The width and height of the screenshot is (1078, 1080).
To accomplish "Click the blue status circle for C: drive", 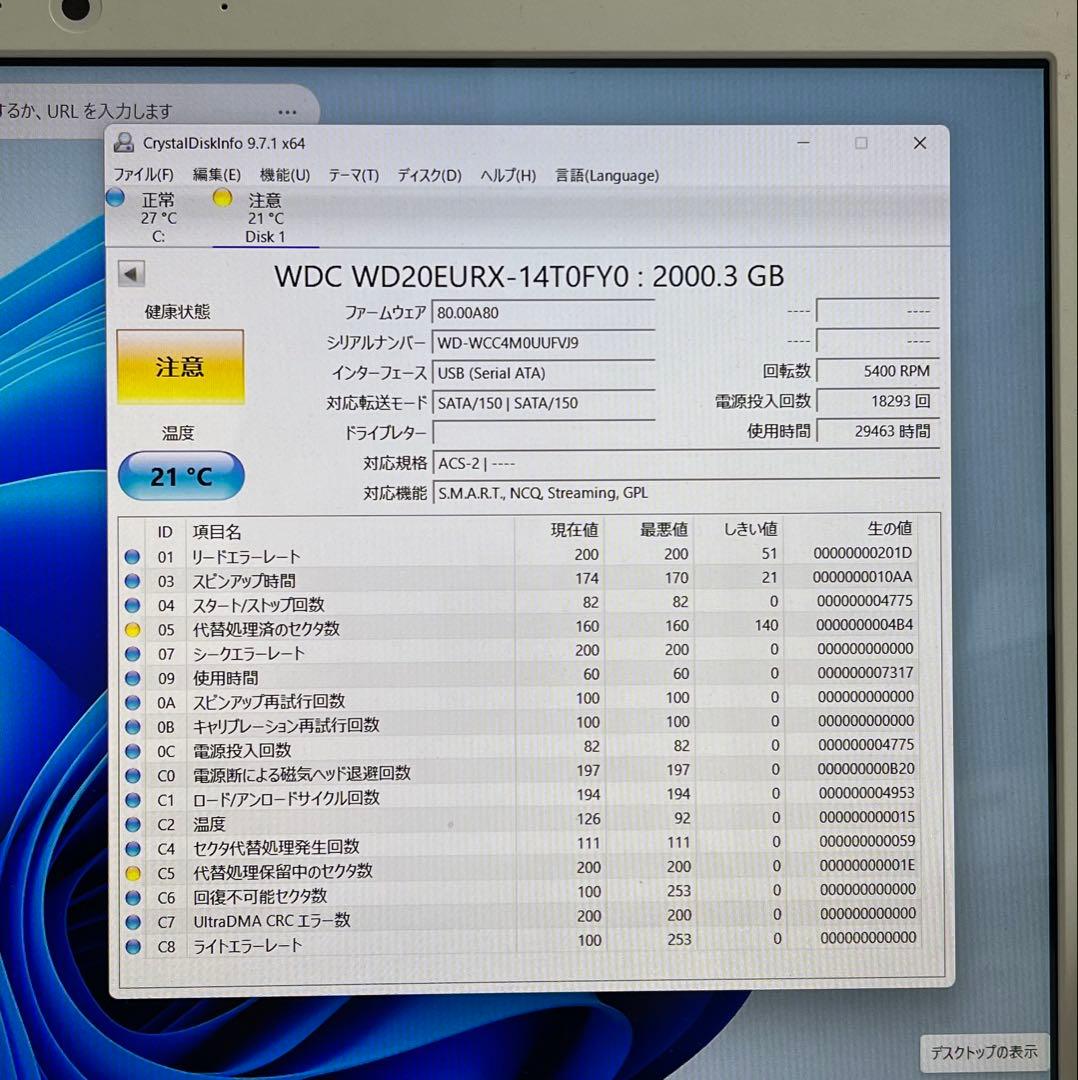I will [x=116, y=198].
